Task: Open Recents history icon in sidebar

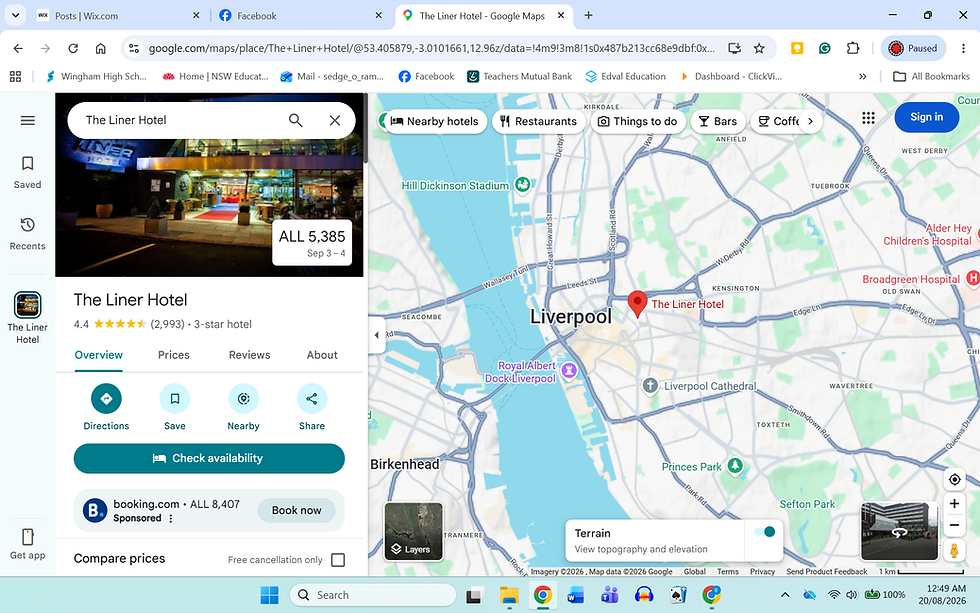Action: (28, 225)
